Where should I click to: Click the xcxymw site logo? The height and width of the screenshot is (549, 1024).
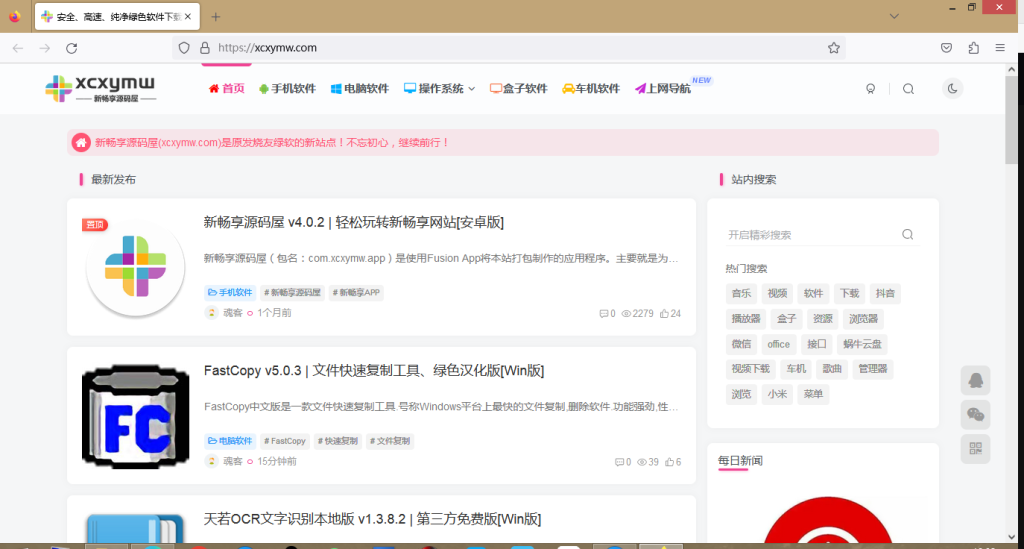tap(101, 89)
